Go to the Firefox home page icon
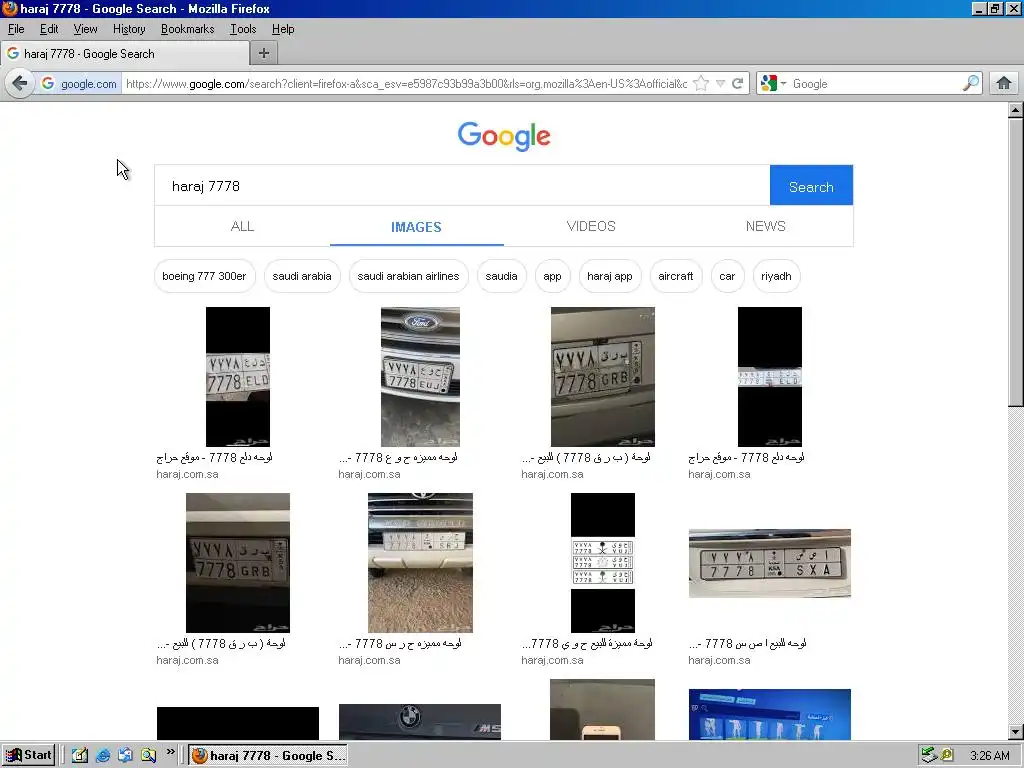1024x768 pixels. click(x=1004, y=84)
